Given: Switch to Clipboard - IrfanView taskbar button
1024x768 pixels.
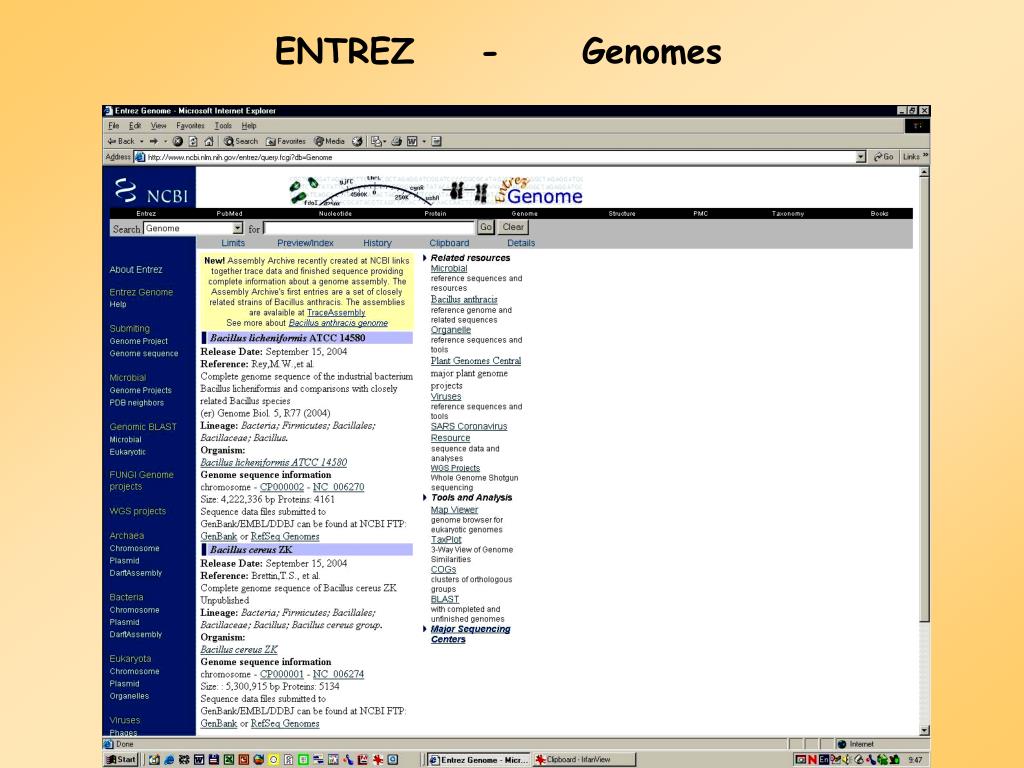Looking at the screenshot, I should [584, 760].
